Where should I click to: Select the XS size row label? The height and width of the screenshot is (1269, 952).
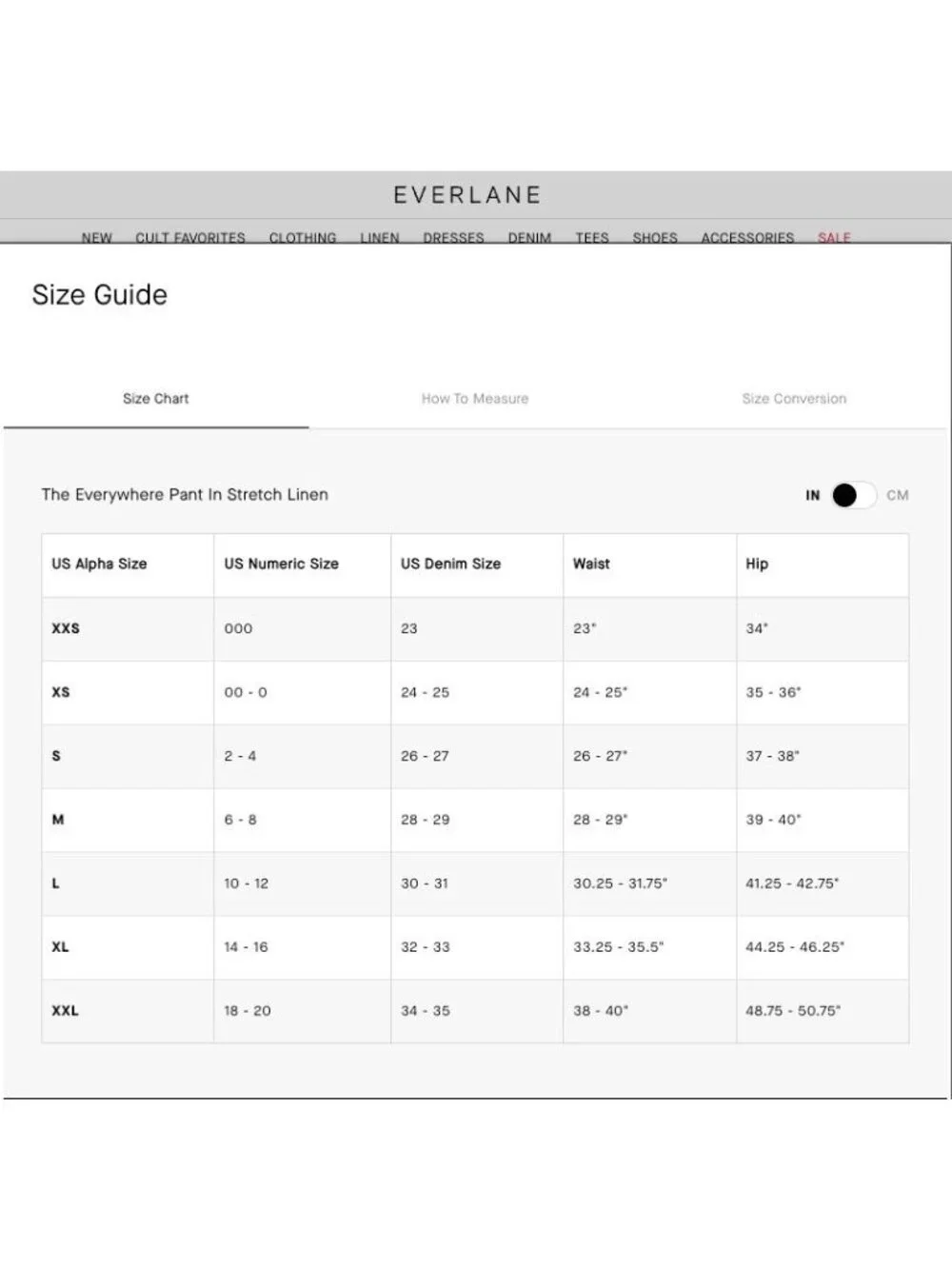61,692
